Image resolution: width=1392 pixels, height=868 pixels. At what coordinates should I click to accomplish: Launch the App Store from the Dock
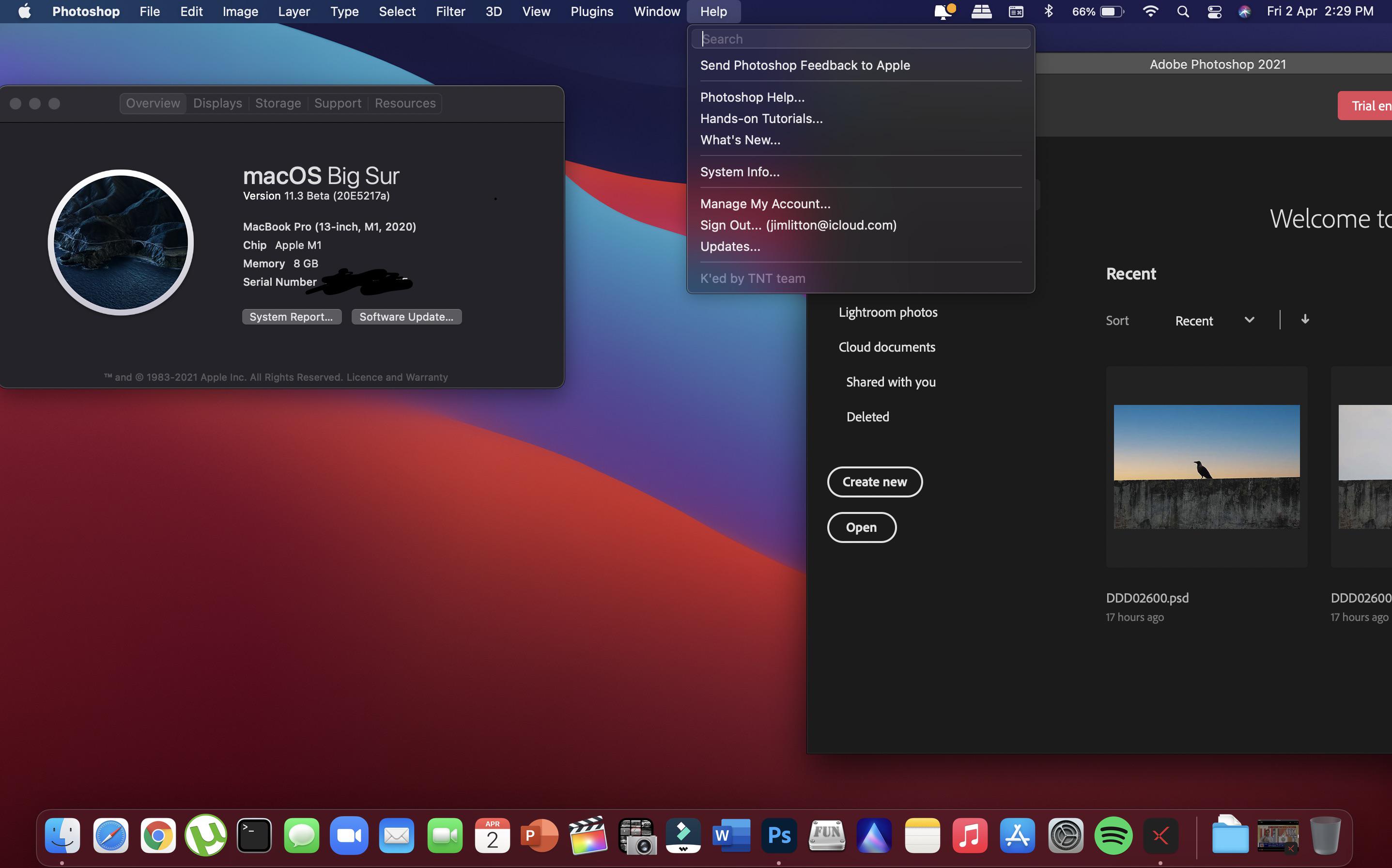click(x=1017, y=836)
